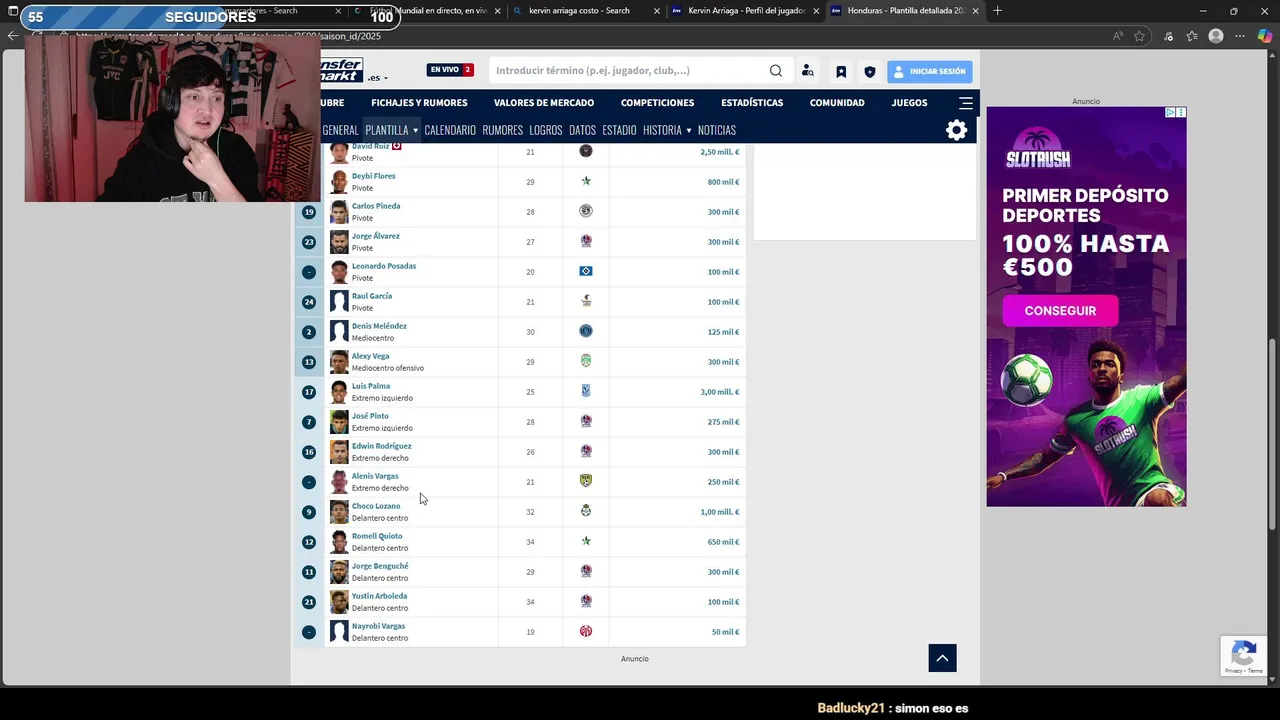Open COMUNIDAD menu
The image size is (1280, 720).
coord(837,103)
